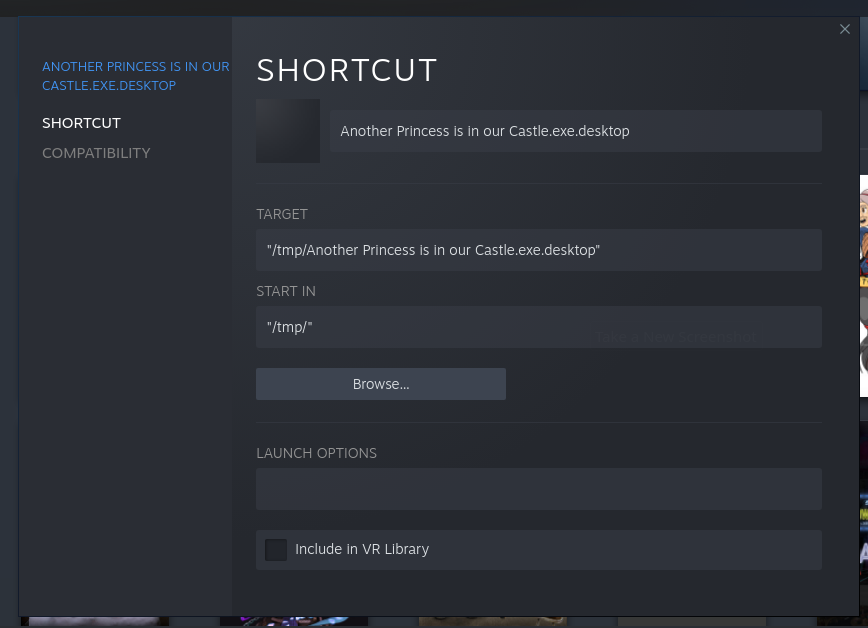The image size is (868, 628).
Task: Click the Include in VR Library text
Action: [362, 549]
